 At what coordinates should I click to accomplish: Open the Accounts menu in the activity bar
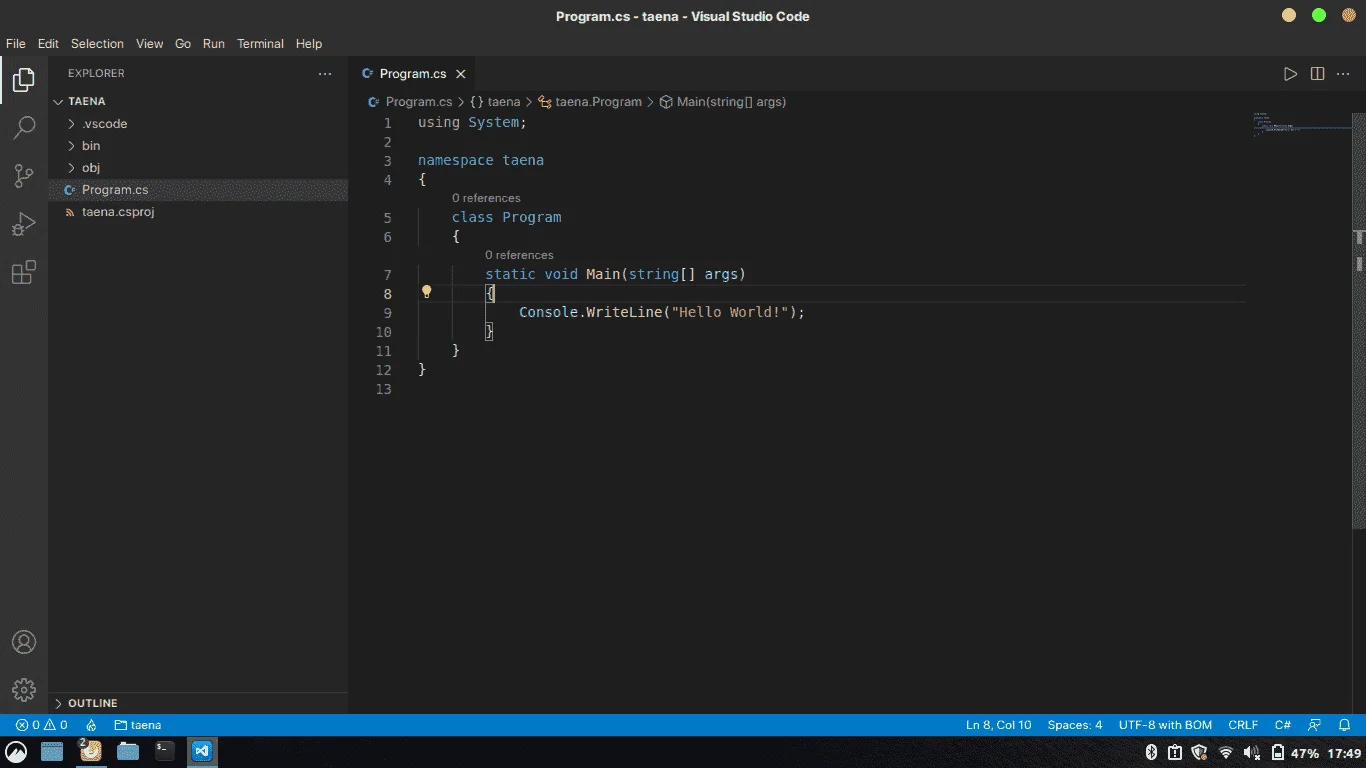click(x=24, y=642)
